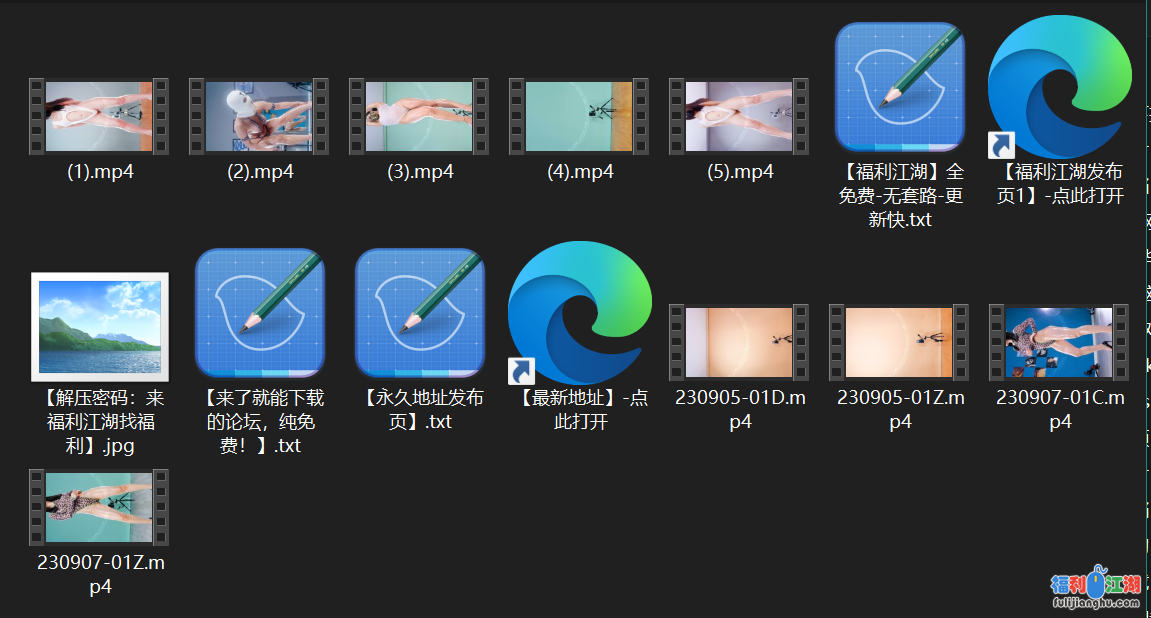Screen dimensions: 1151x618
Task: Select the 230905-01D.mp4 video icon
Action: 740,342
